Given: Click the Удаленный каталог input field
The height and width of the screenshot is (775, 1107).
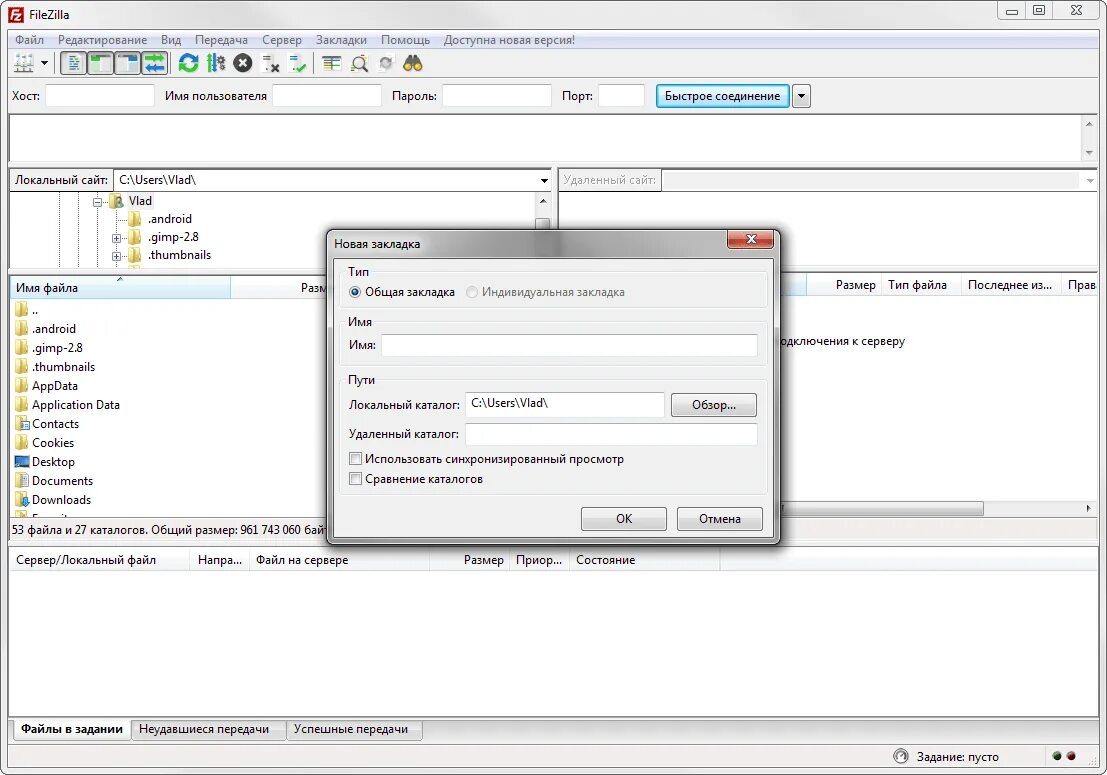Looking at the screenshot, I should click(611, 434).
